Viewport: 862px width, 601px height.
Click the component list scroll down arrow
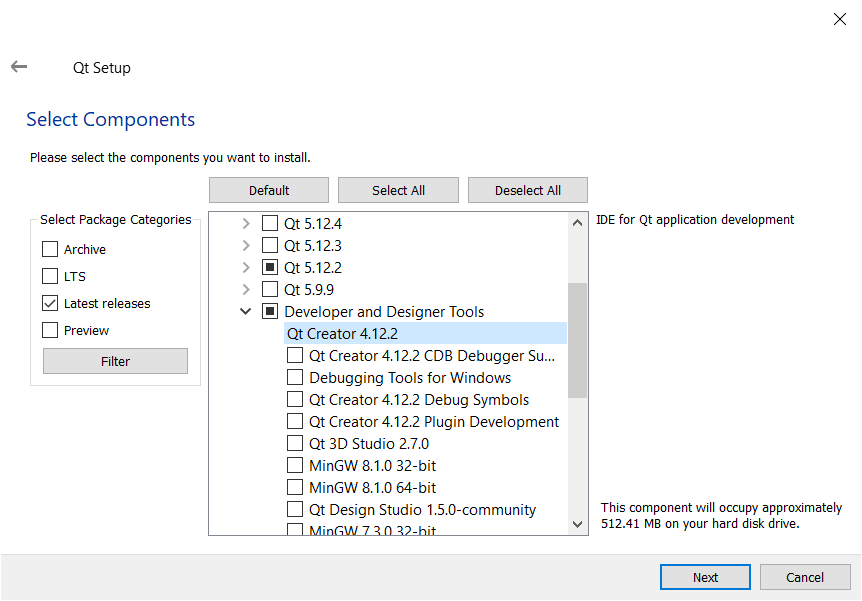pos(577,524)
